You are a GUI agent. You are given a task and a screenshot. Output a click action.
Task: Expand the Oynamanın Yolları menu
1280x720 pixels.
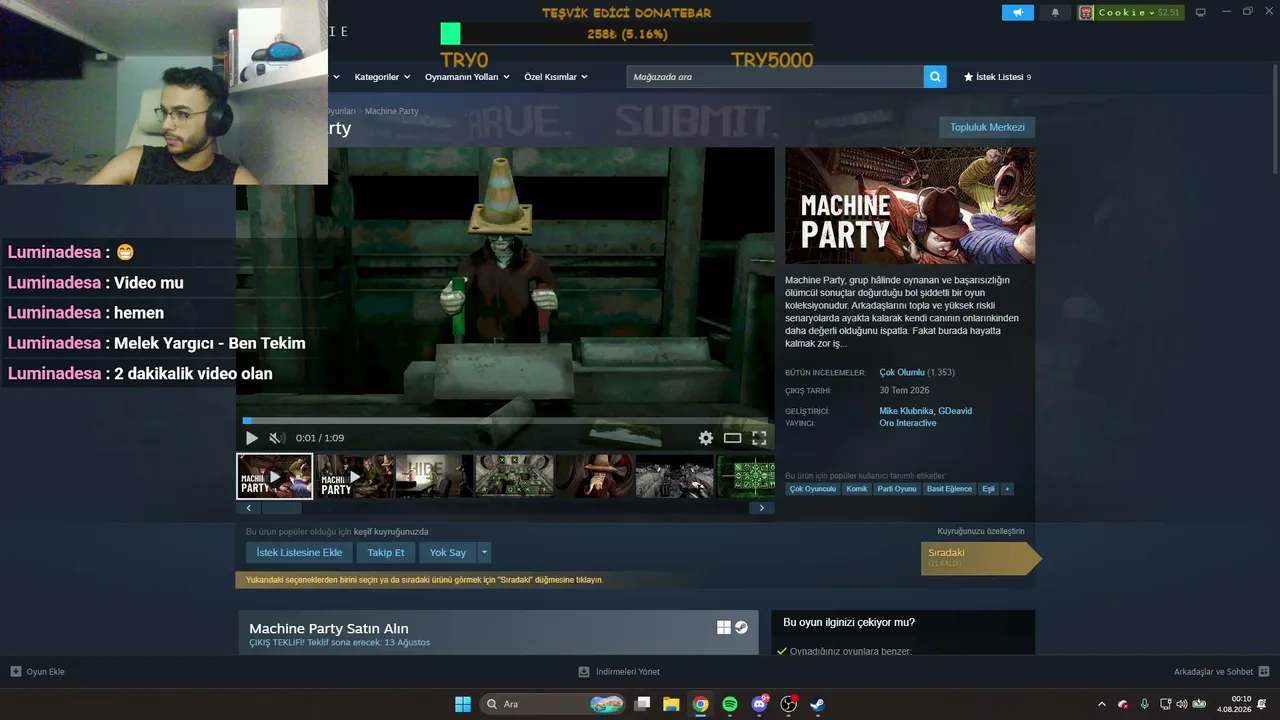click(467, 77)
